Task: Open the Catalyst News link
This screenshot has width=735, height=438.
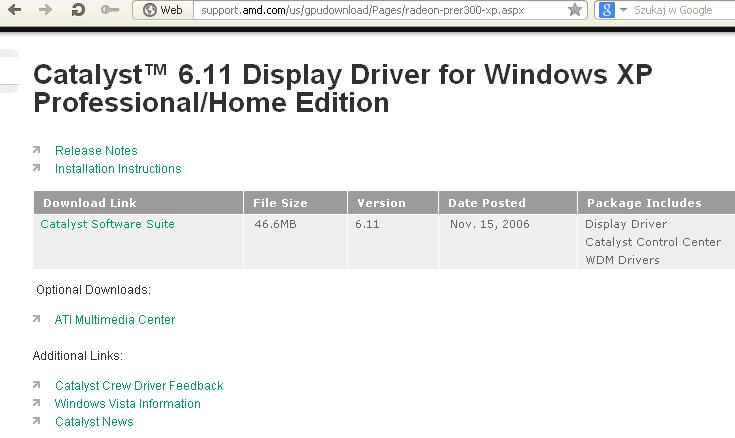Action: 94,422
